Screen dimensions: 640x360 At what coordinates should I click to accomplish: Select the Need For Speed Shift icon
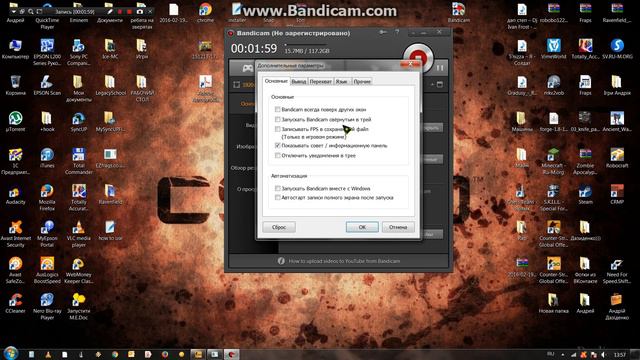tap(617, 271)
